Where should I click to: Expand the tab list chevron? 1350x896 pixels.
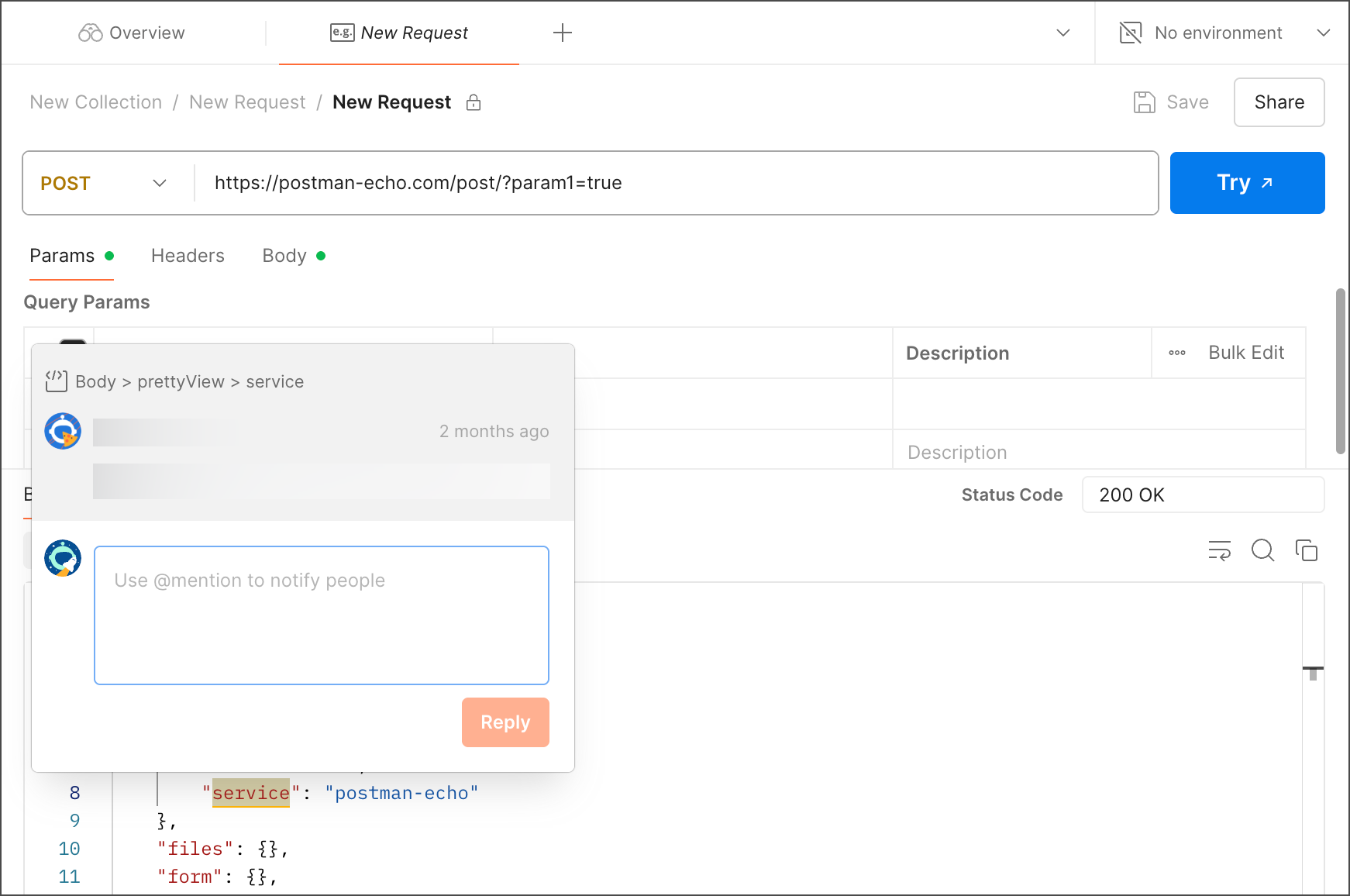click(x=1063, y=33)
